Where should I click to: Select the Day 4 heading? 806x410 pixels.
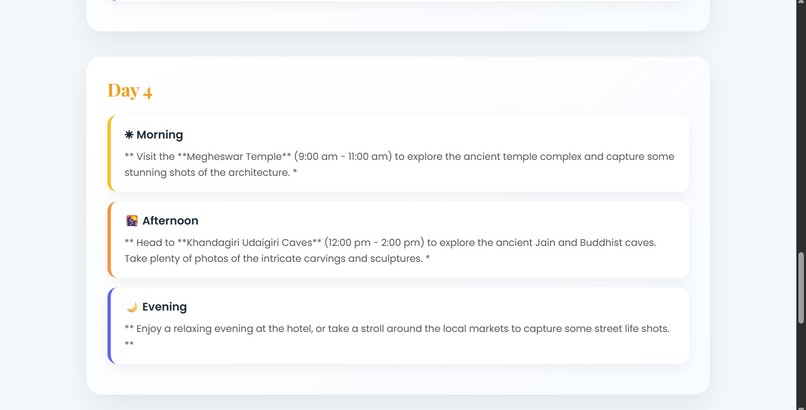130,90
